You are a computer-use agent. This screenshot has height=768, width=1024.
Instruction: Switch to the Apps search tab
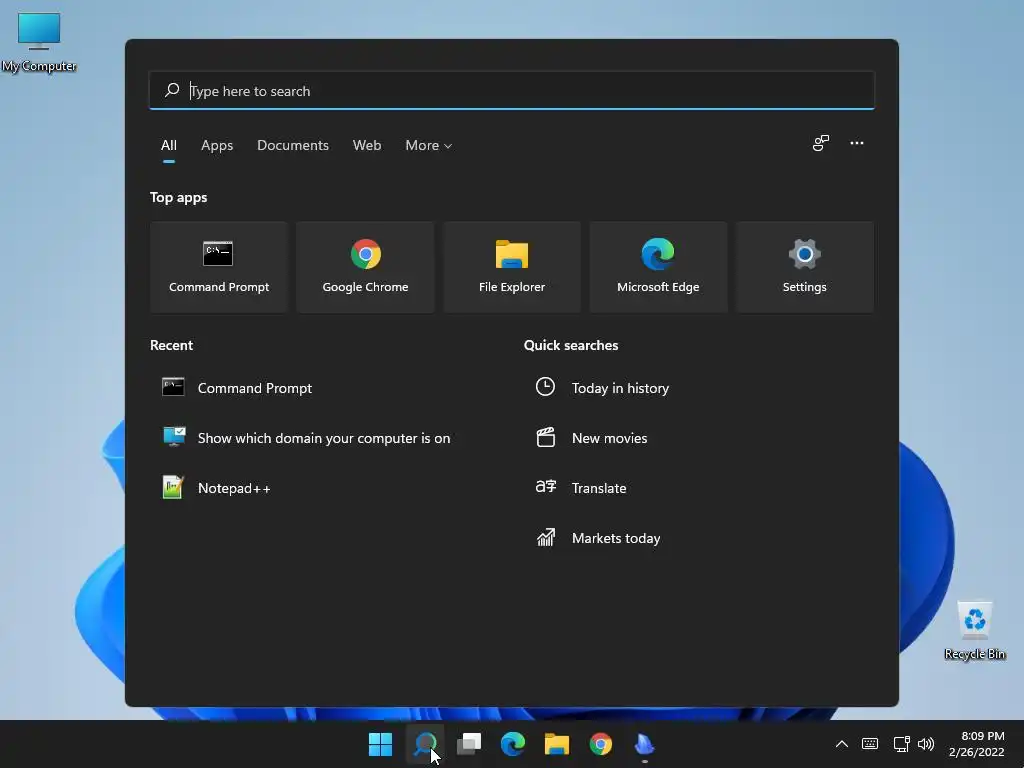pyautogui.click(x=217, y=146)
